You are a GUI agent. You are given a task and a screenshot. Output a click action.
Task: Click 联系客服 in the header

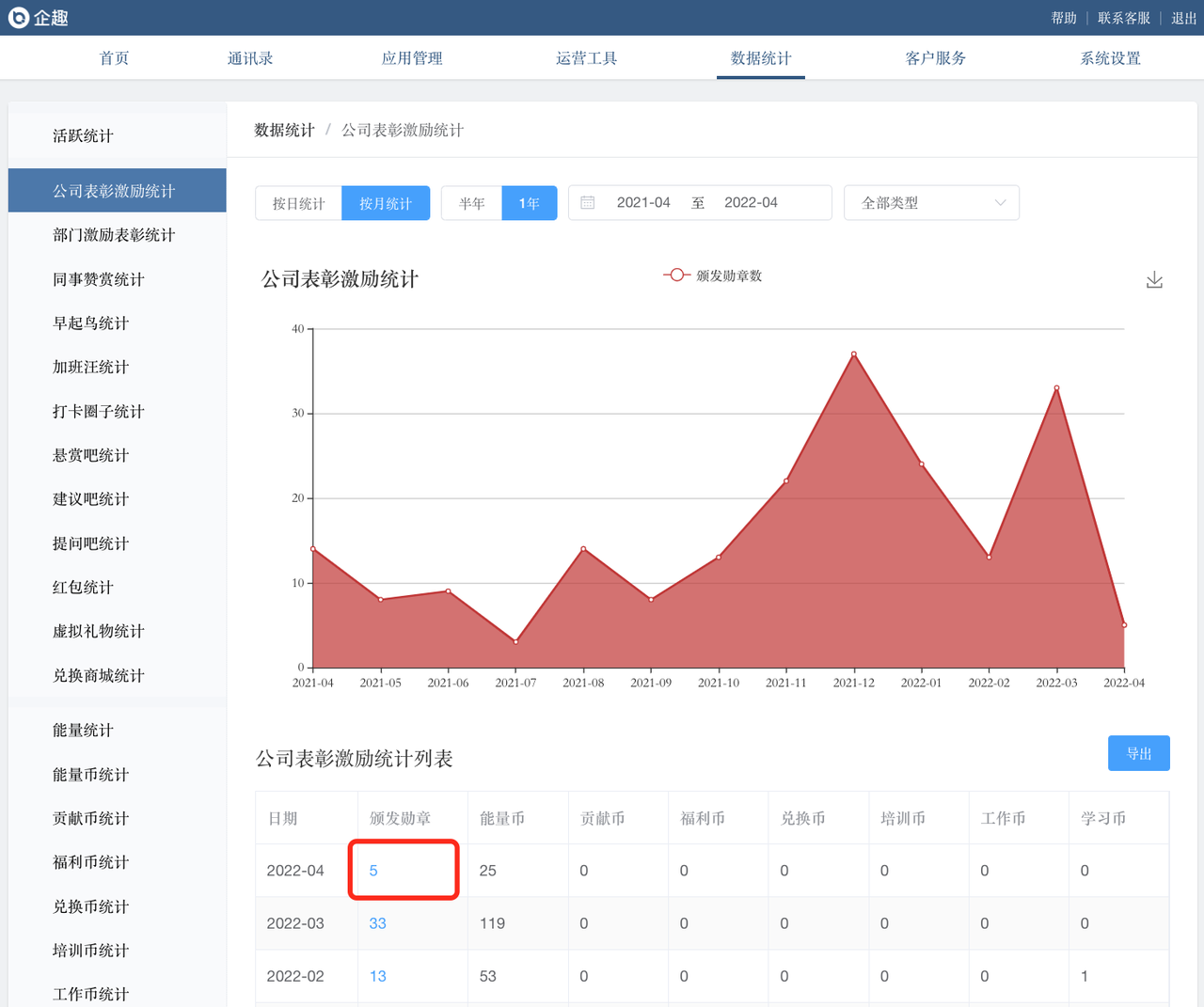coord(1123,18)
